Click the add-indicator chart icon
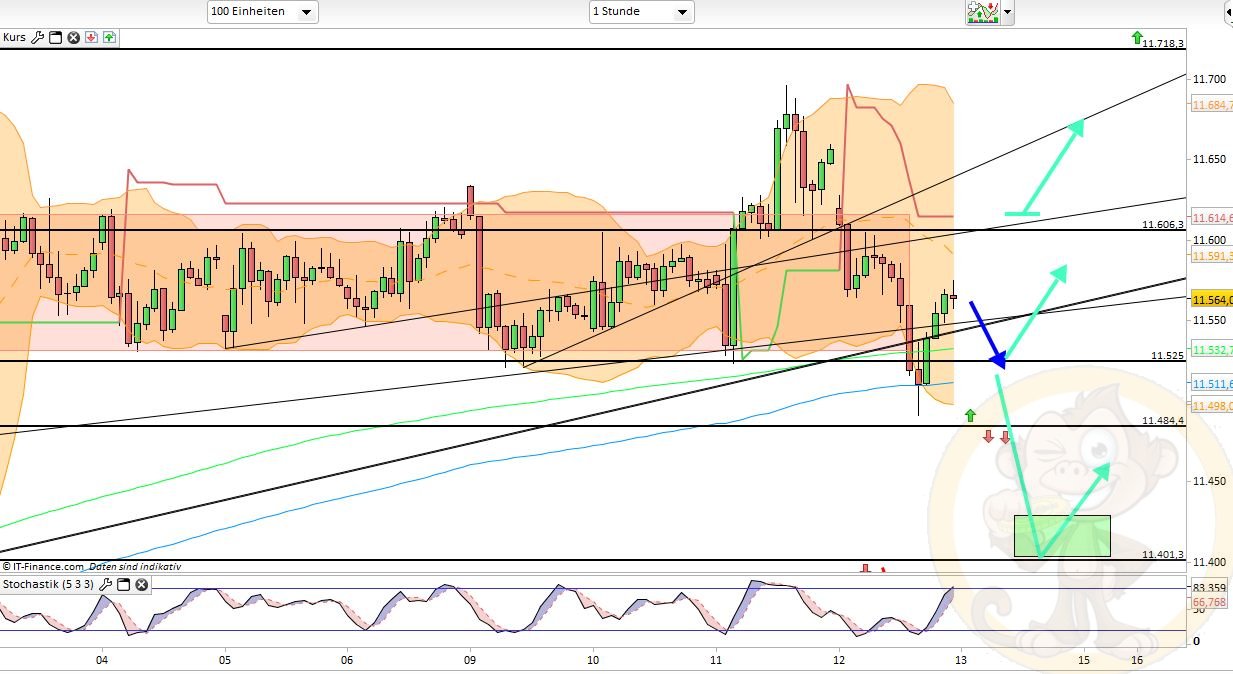The height and width of the screenshot is (674, 1233). pyautogui.click(x=981, y=12)
